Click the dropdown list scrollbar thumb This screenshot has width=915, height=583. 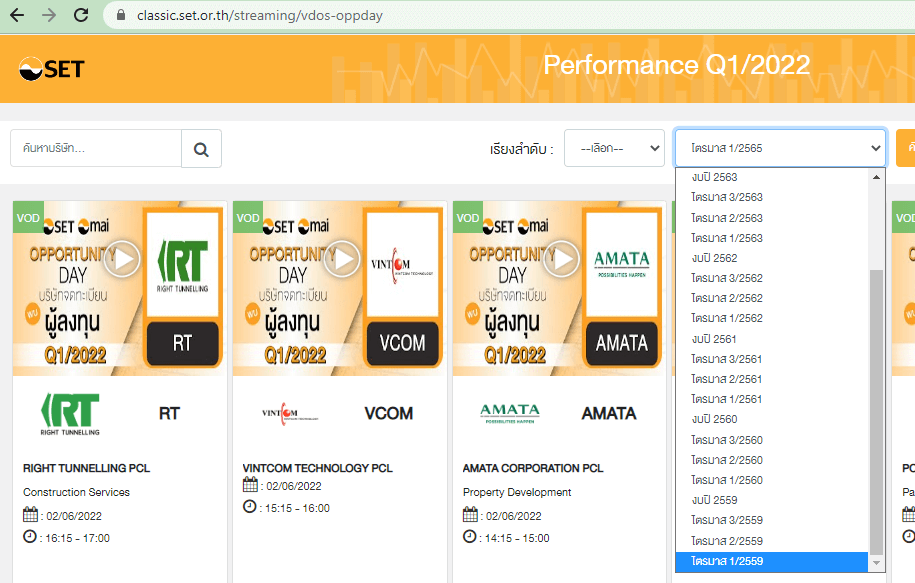tap(878, 410)
